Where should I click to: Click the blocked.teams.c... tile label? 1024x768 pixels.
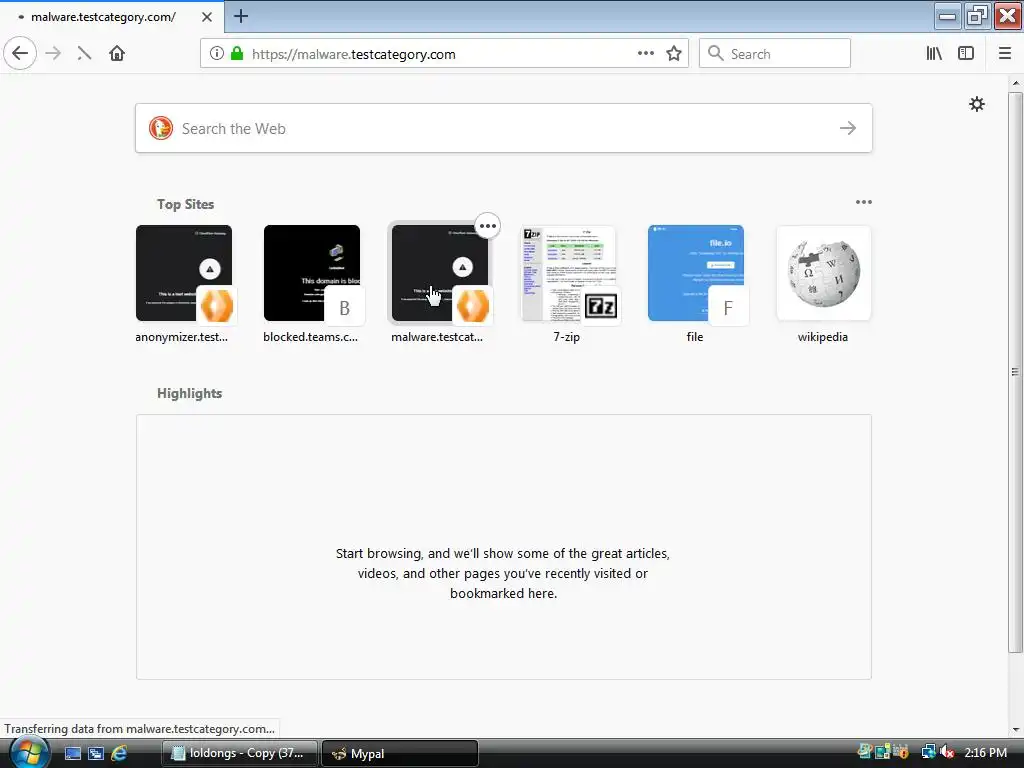coord(310,337)
